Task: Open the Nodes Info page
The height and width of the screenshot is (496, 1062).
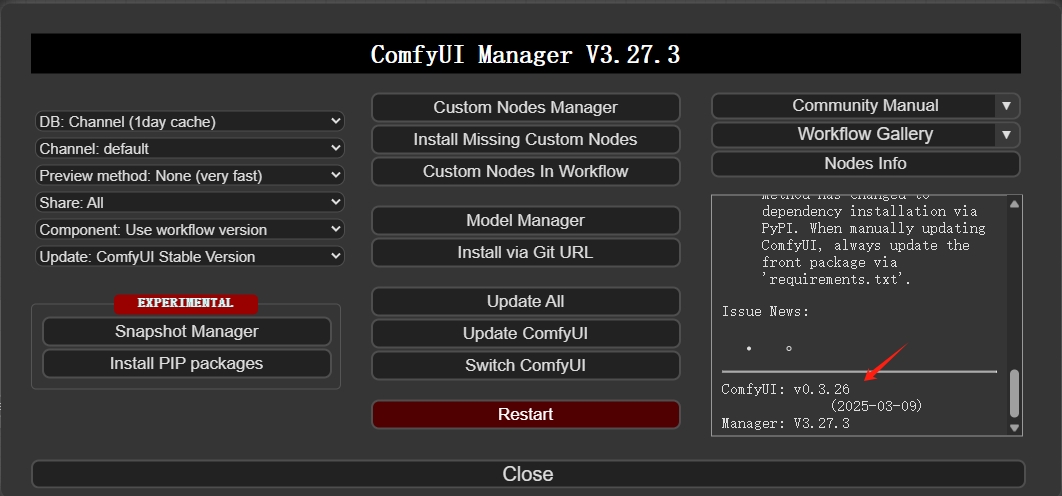Action: (x=865, y=163)
